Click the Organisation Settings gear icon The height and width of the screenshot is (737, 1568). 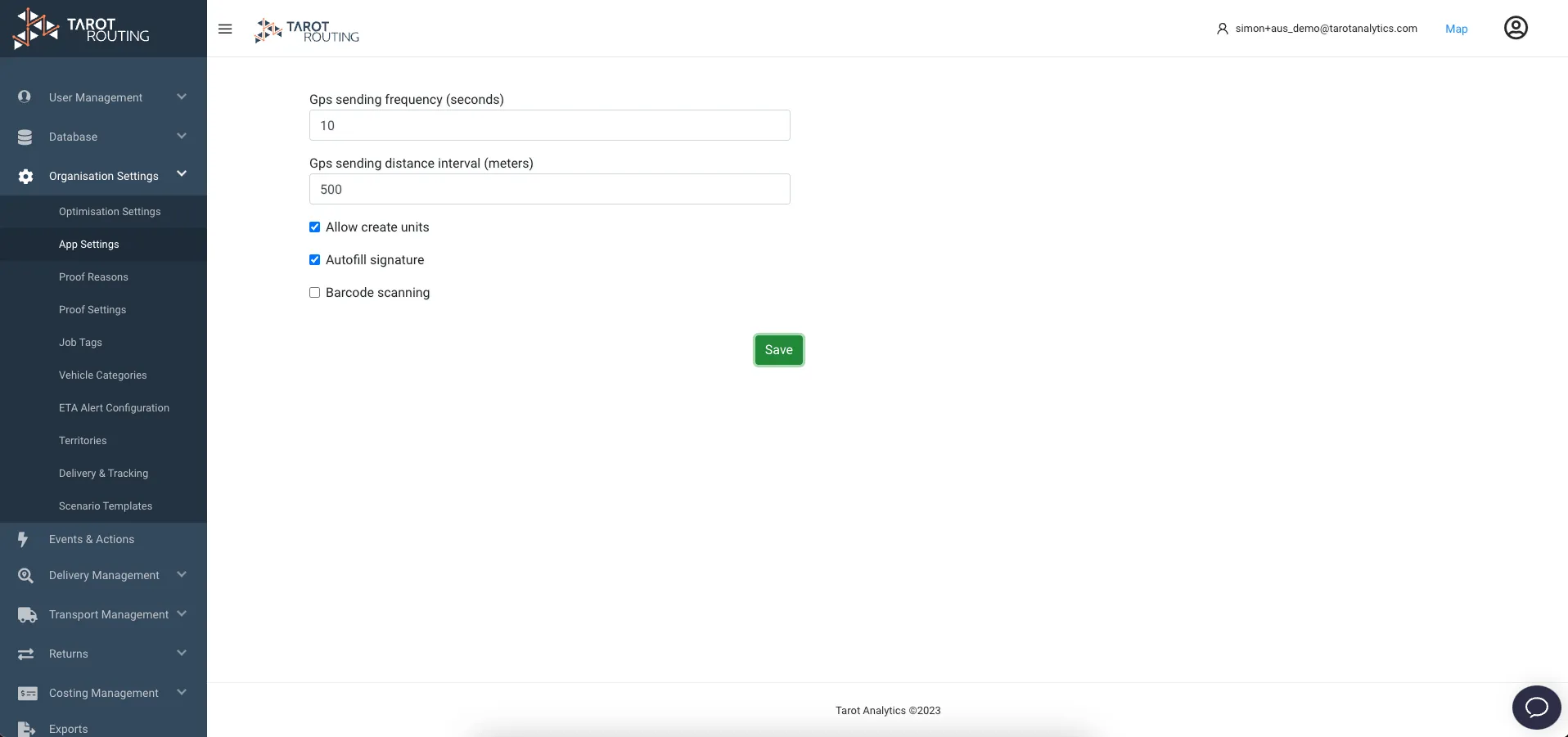25,176
